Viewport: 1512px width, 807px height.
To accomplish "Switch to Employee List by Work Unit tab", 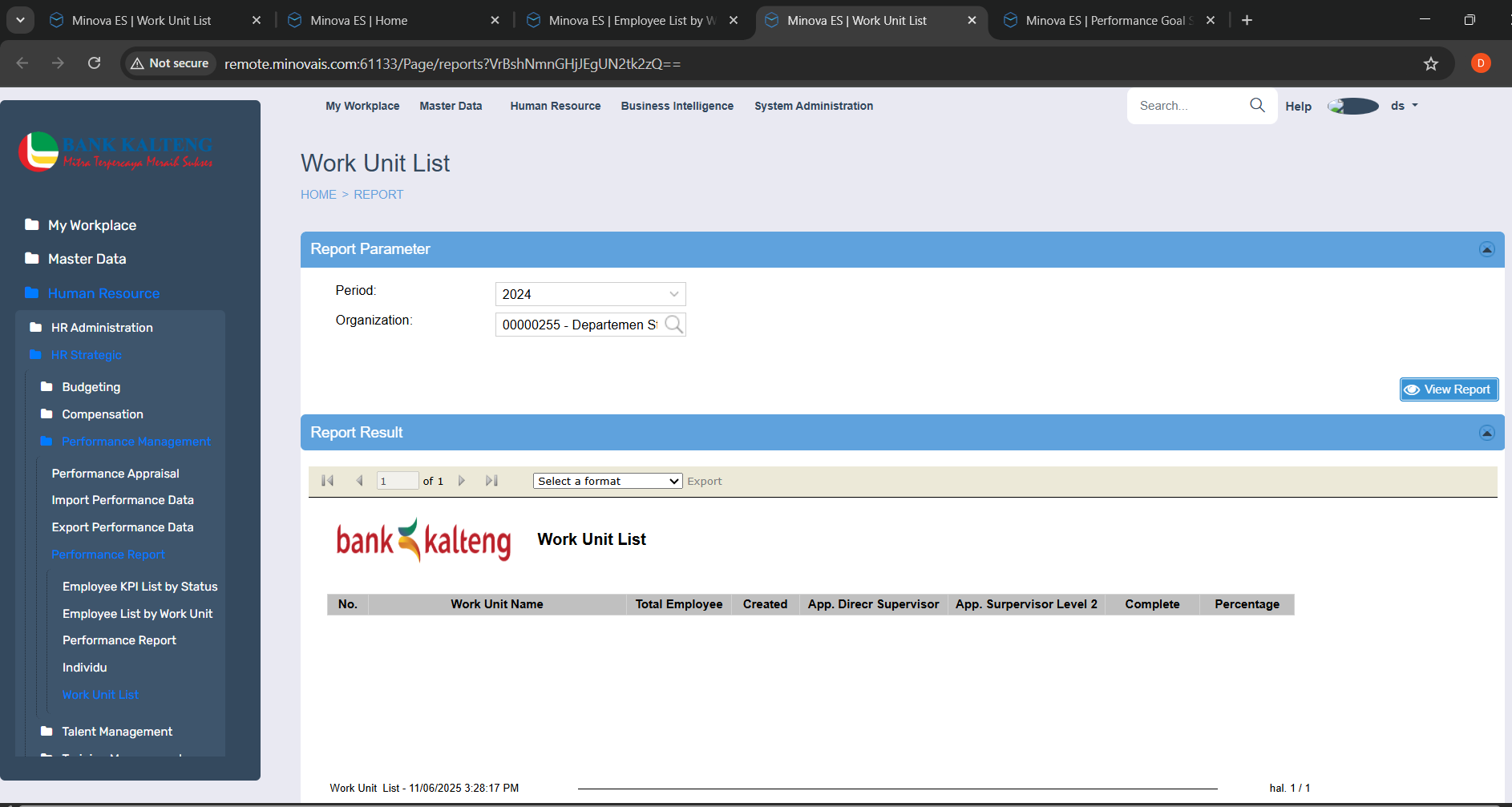I will [x=631, y=20].
